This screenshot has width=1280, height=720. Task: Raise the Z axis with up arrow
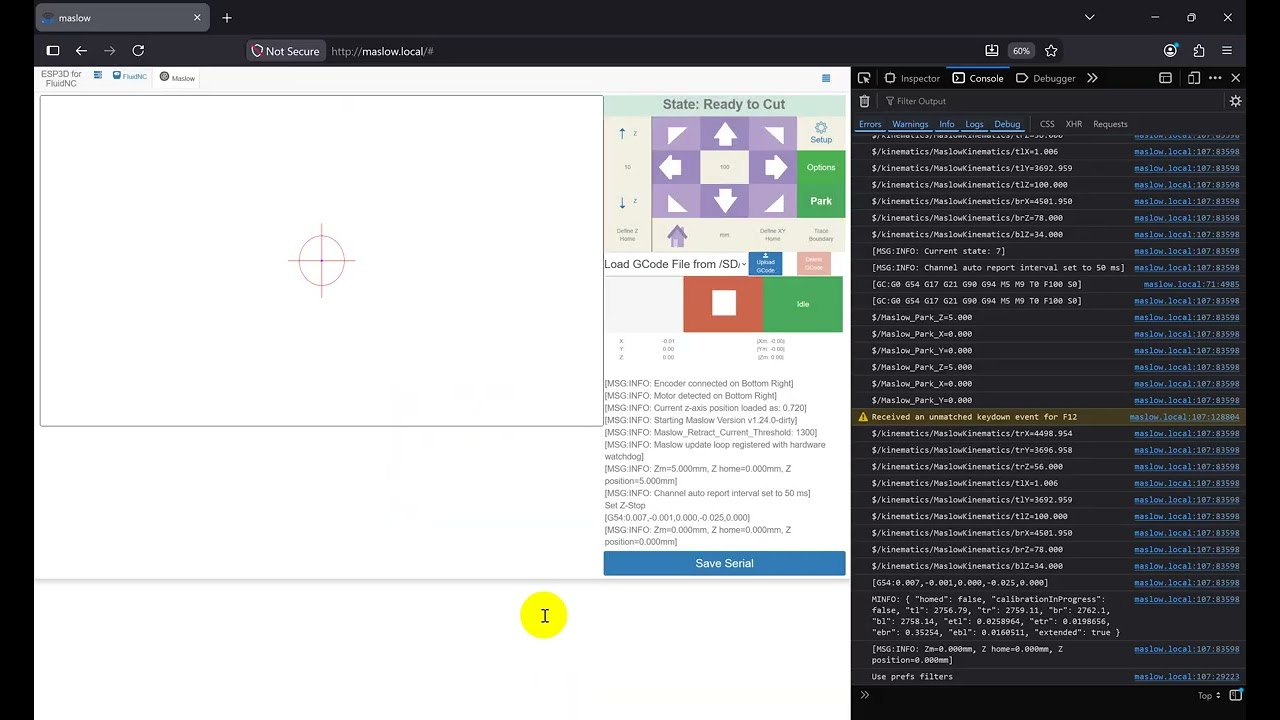coord(627,134)
